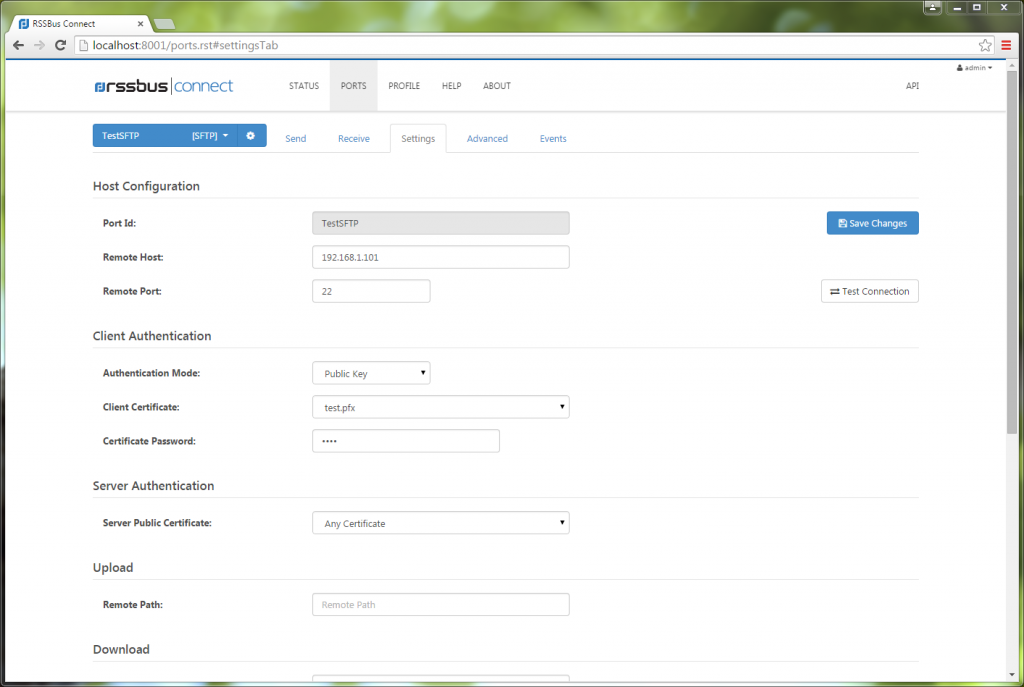The width and height of the screenshot is (1024, 687).
Task: Click the rssbus connect logo
Action: click(x=163, y=86)
